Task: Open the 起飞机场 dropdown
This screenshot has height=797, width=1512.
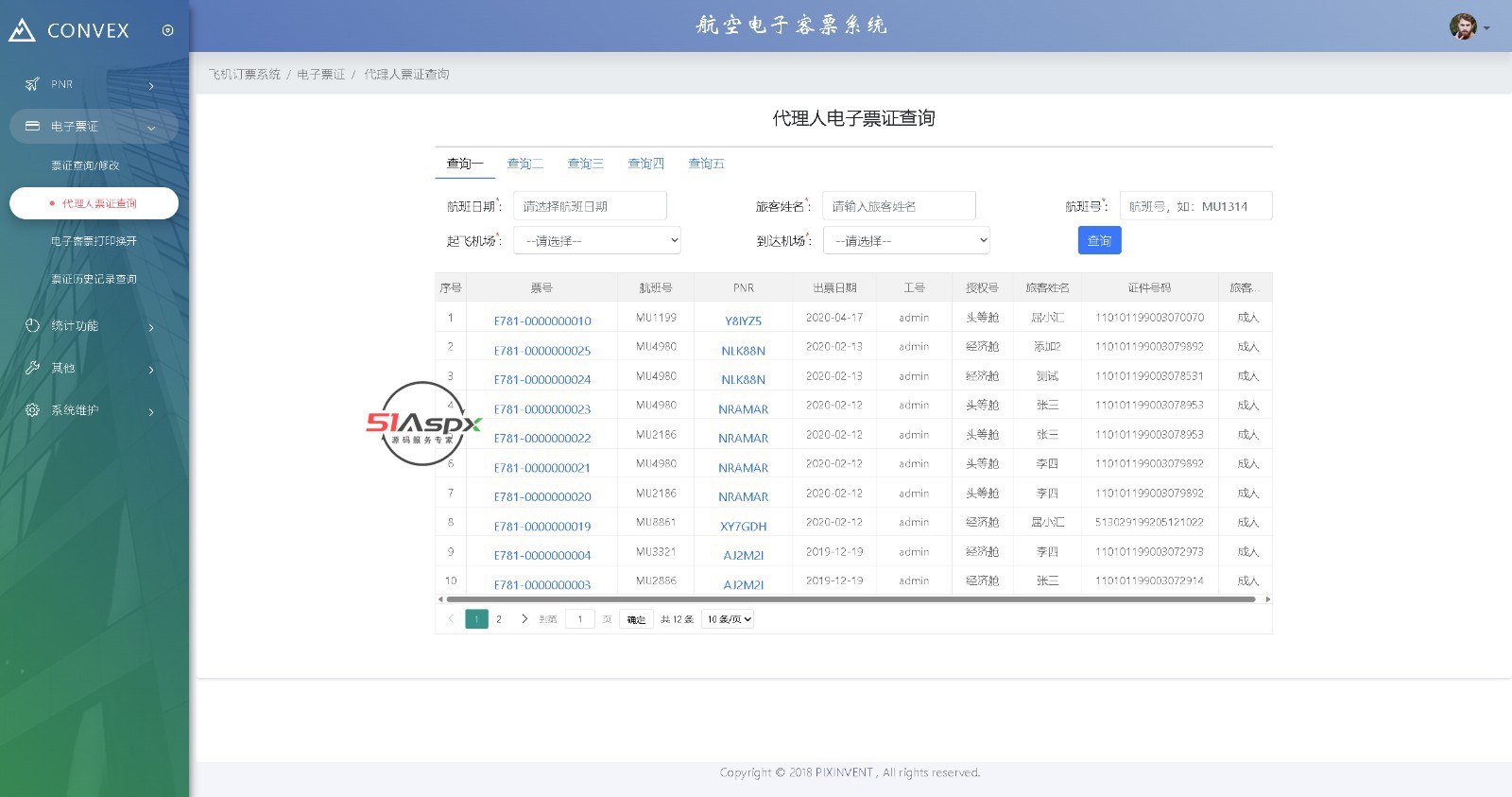Action: 597,241
